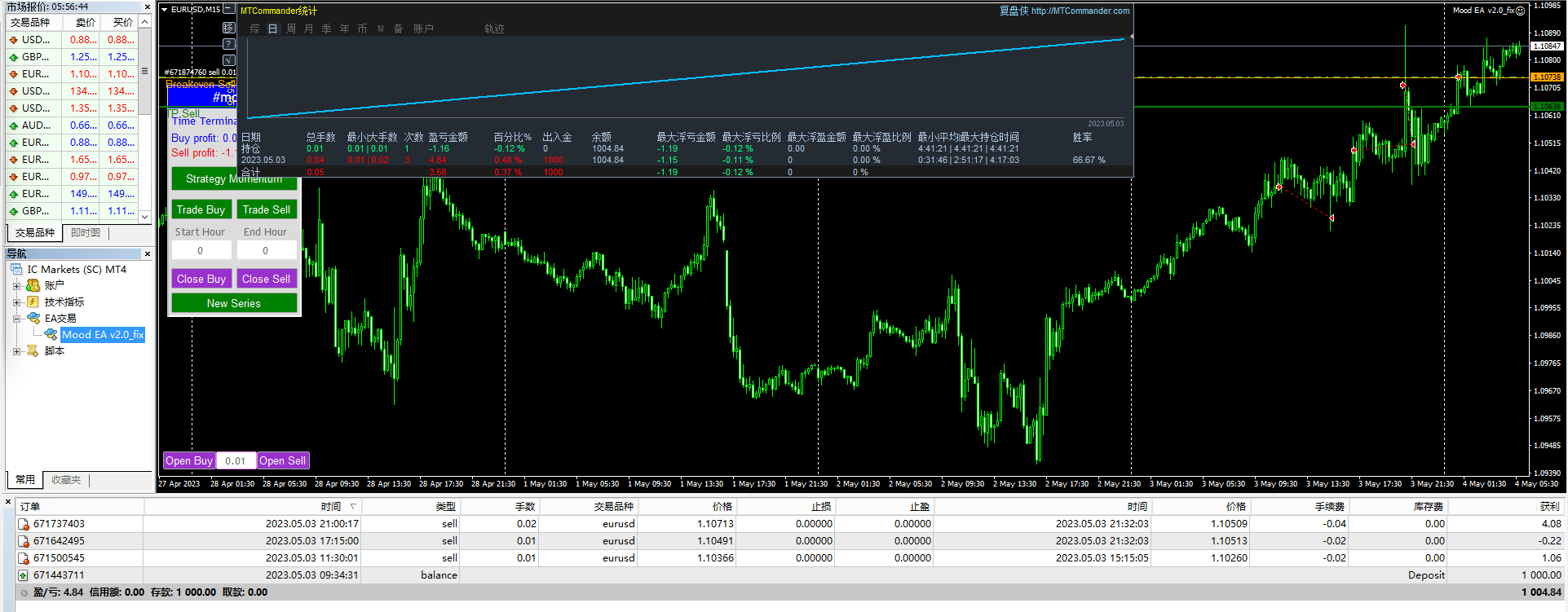Click the minimize icon beside EURUSD,M15
The height and width of the screenshot is (612, 1568).
[x=229, y=10]
